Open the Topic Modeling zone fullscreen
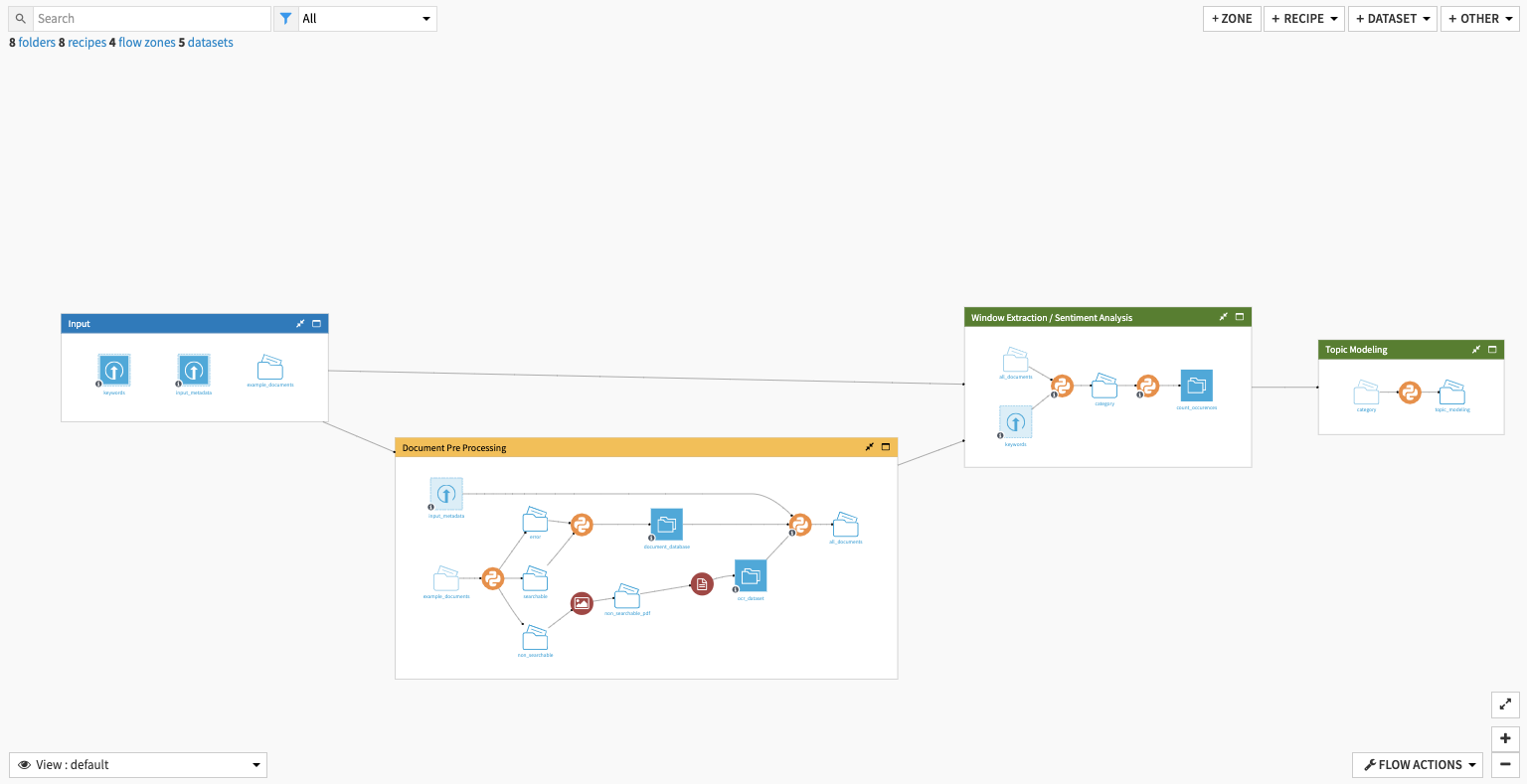Image resolution: width=1527 pixels, height=784 pixels. pos(1492,350)
